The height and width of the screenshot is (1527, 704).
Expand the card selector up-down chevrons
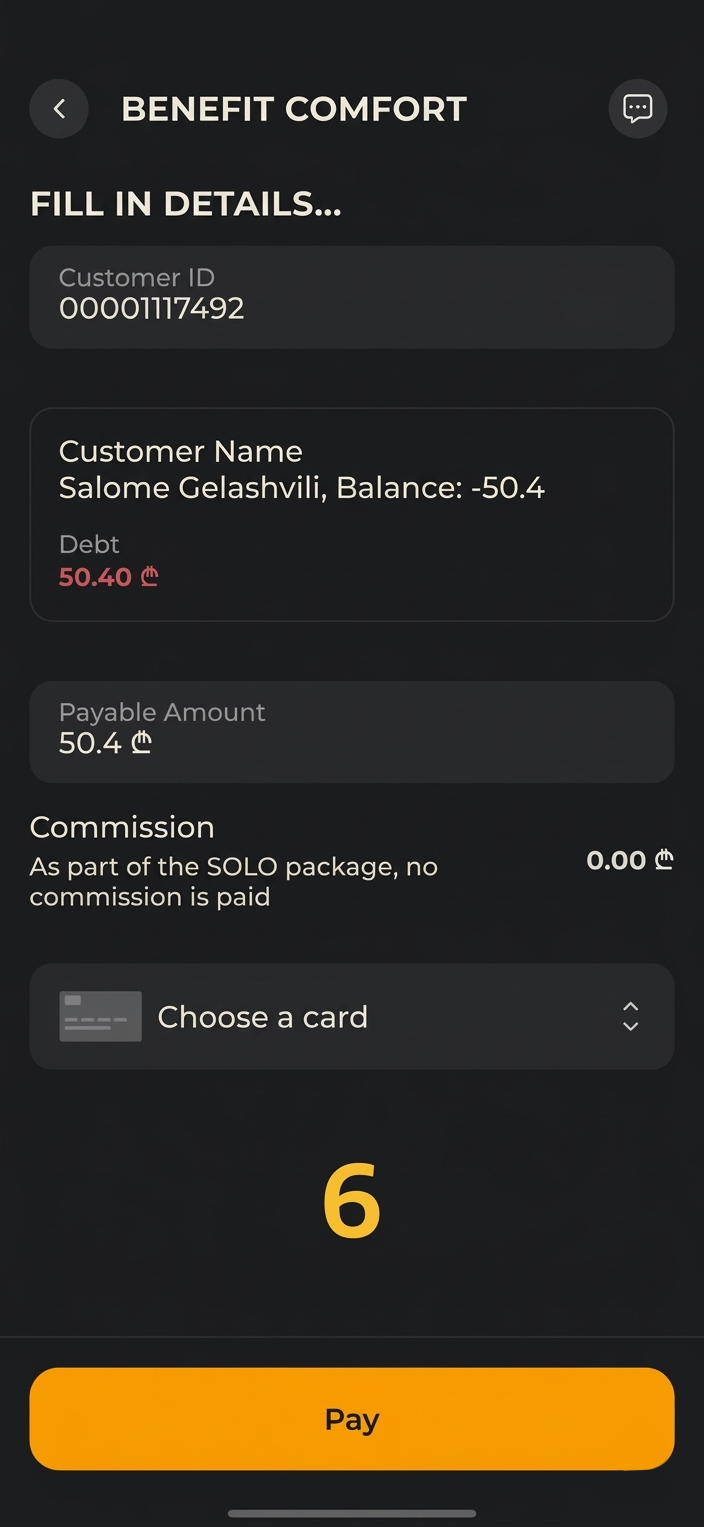click(630, 1016)
